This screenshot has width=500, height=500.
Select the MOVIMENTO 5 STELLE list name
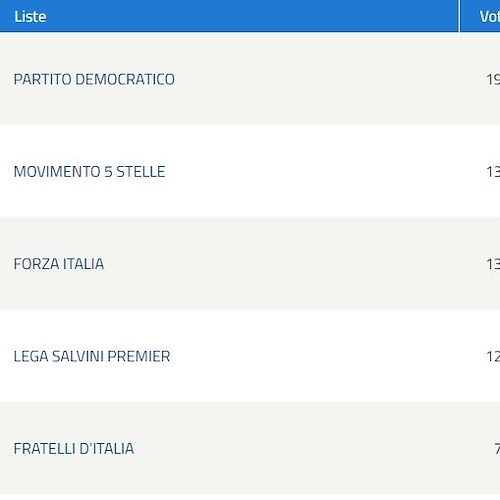[x=89, y=172]
